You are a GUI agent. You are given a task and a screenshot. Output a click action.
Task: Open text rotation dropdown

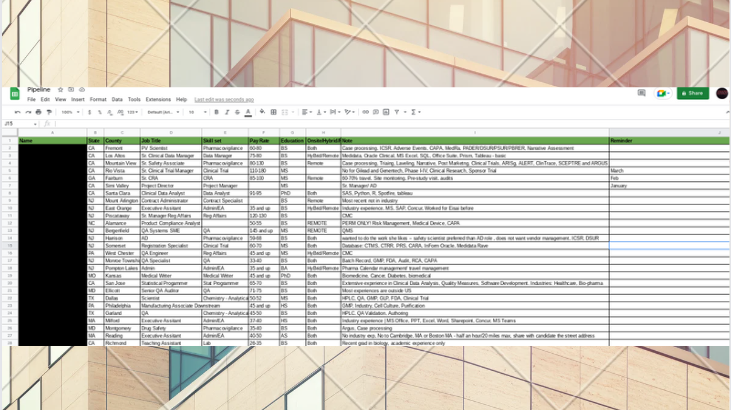coord(349,112)
